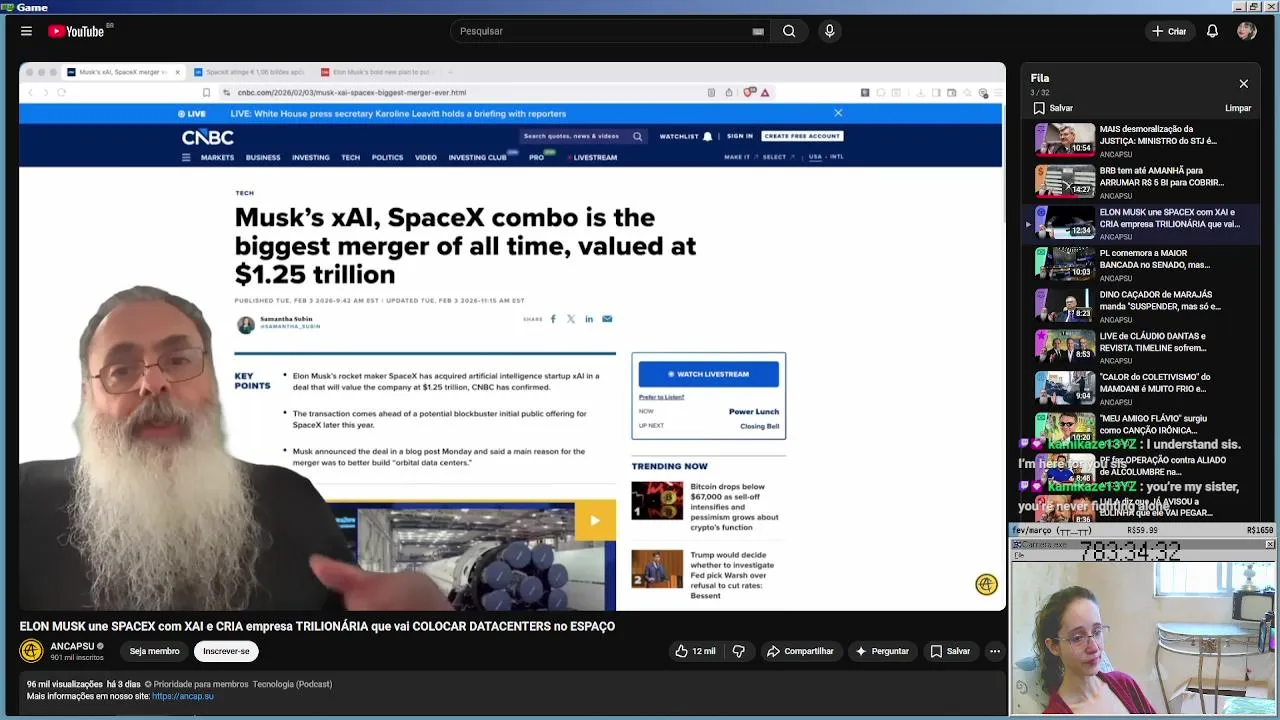1280x720 pixels.
Task: In video, switch to Elon Musk's bold plan tab
Action: point(376,72)
